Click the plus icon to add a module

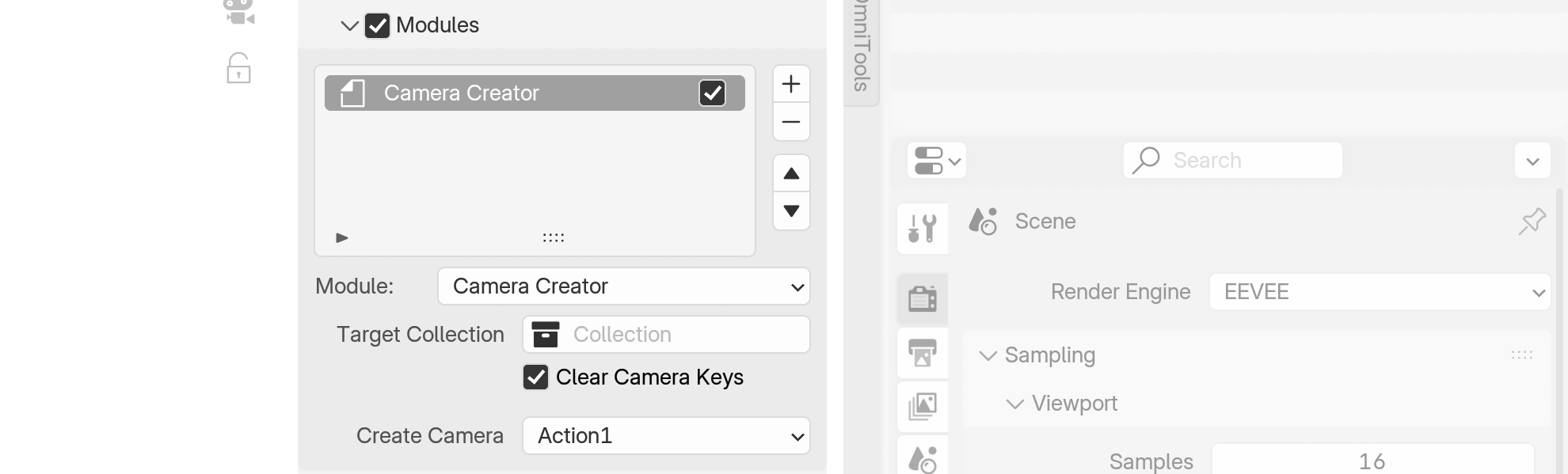[790, 84]
